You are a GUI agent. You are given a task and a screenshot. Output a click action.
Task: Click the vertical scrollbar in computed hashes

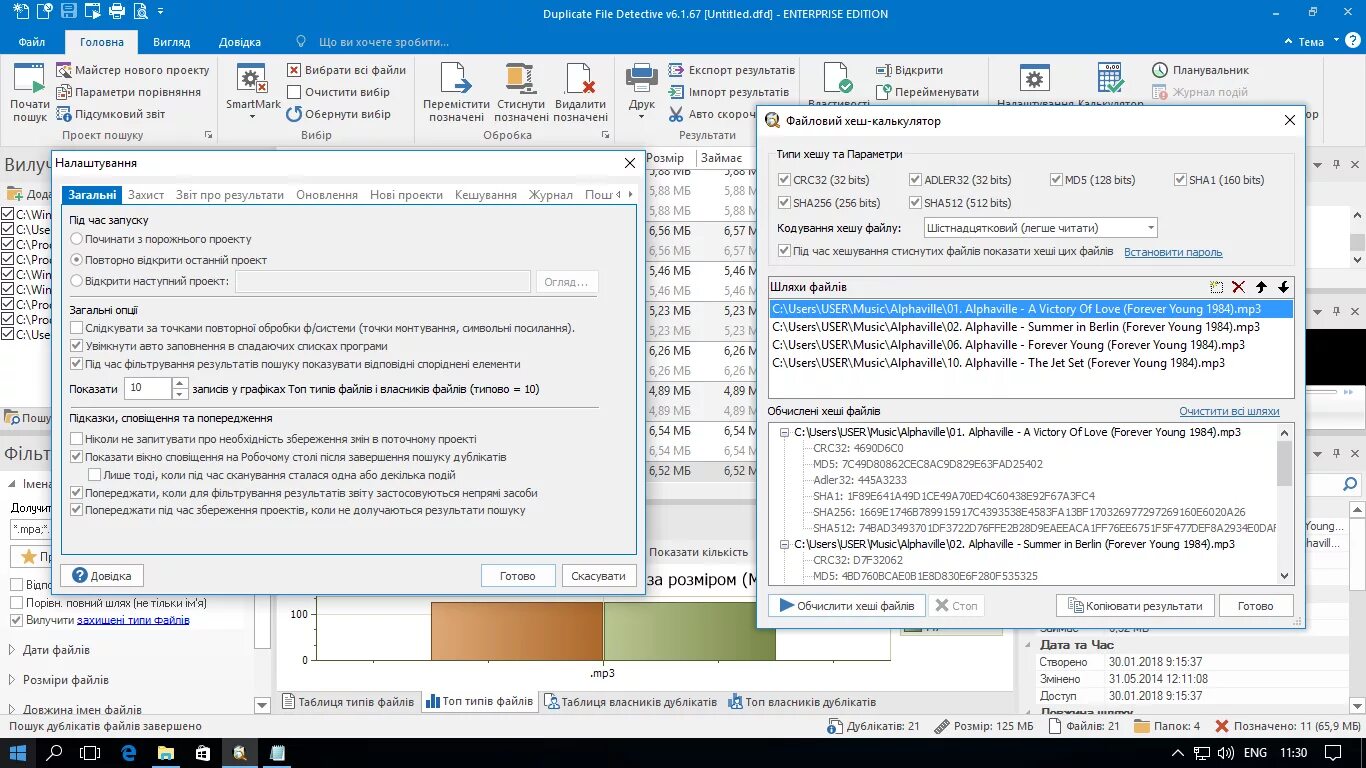[x=1285, y=504]
